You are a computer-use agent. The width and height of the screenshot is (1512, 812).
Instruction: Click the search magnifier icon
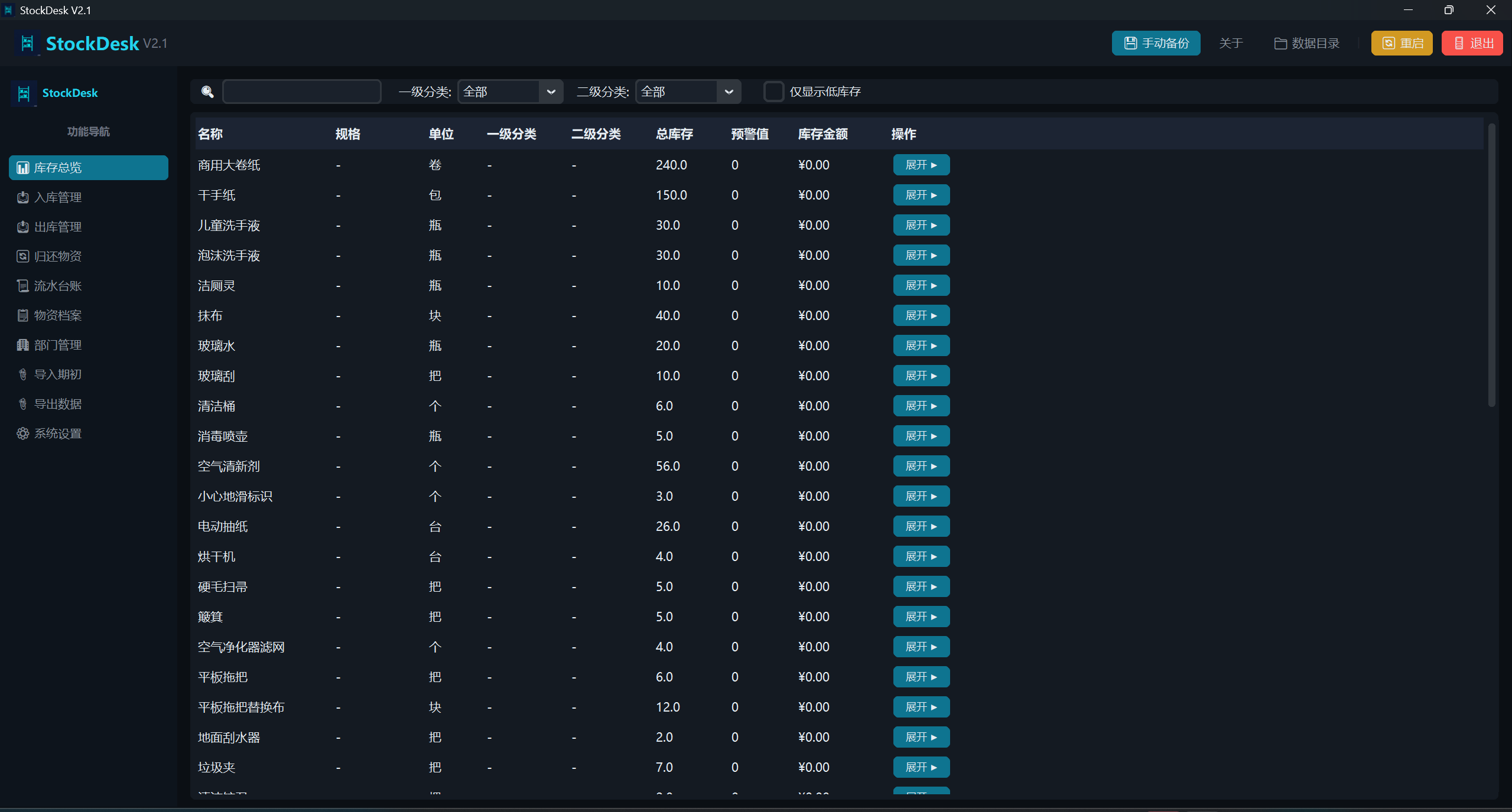207,92
